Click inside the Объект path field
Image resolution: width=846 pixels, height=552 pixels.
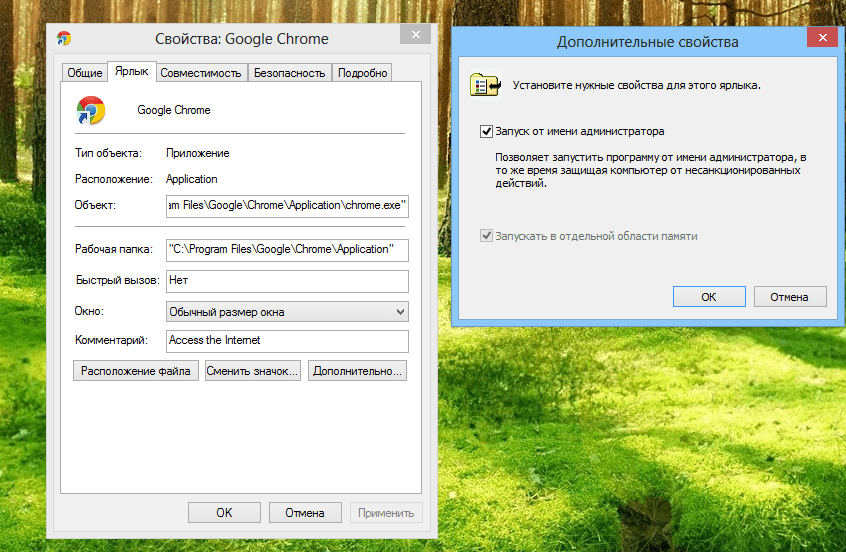point(286,205)
